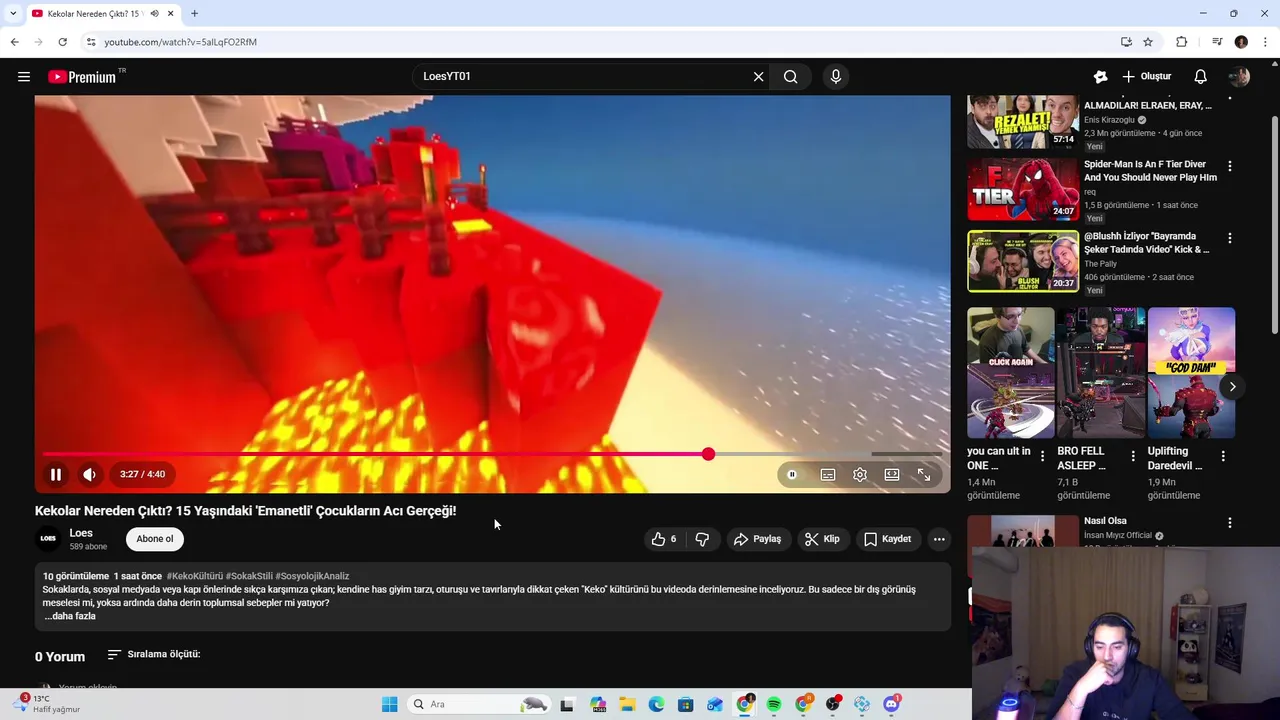Show next Shorts with arrow
1280x720 pixels.
pos(1233,386)
